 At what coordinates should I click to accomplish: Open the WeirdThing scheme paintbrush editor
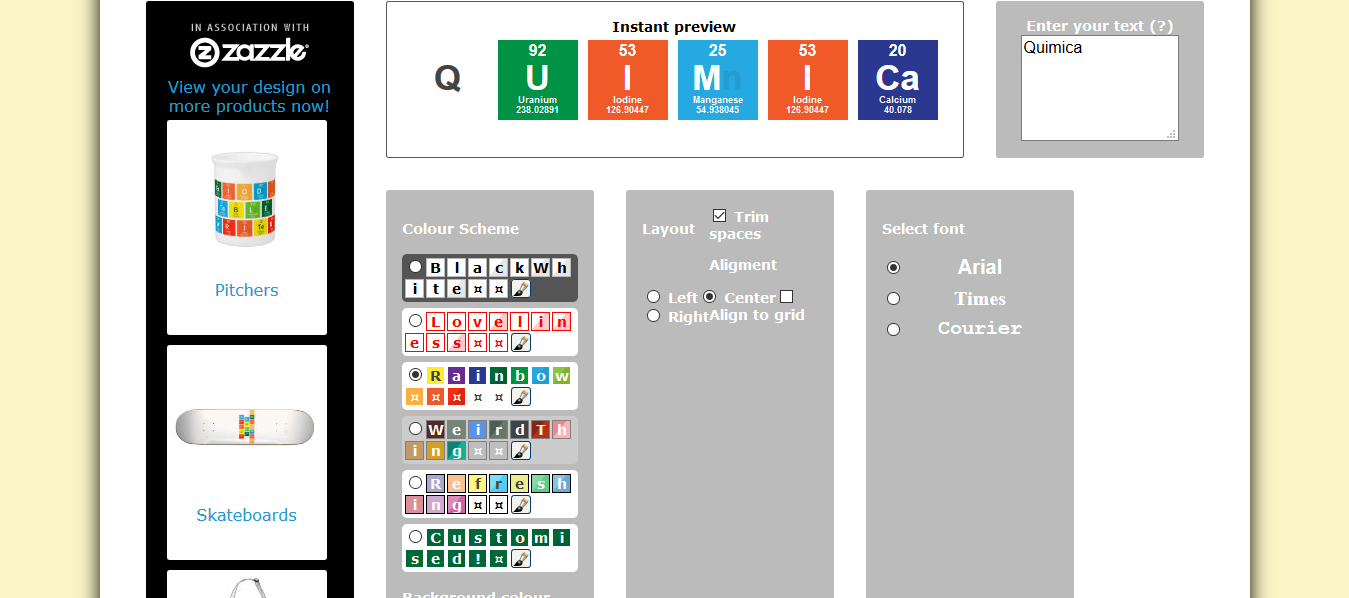(x=520, y=451)
